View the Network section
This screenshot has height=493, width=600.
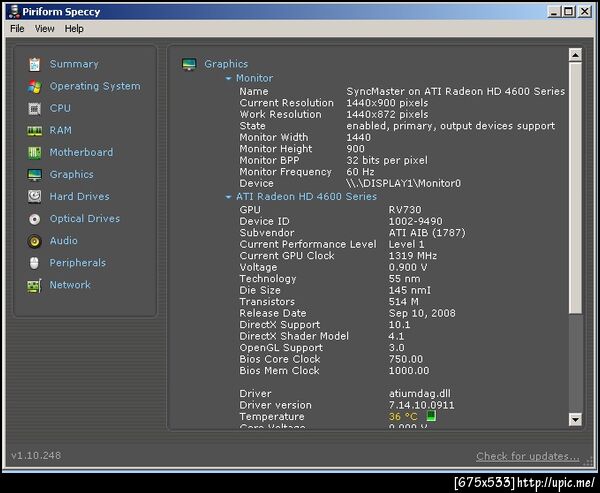[70, 285]
